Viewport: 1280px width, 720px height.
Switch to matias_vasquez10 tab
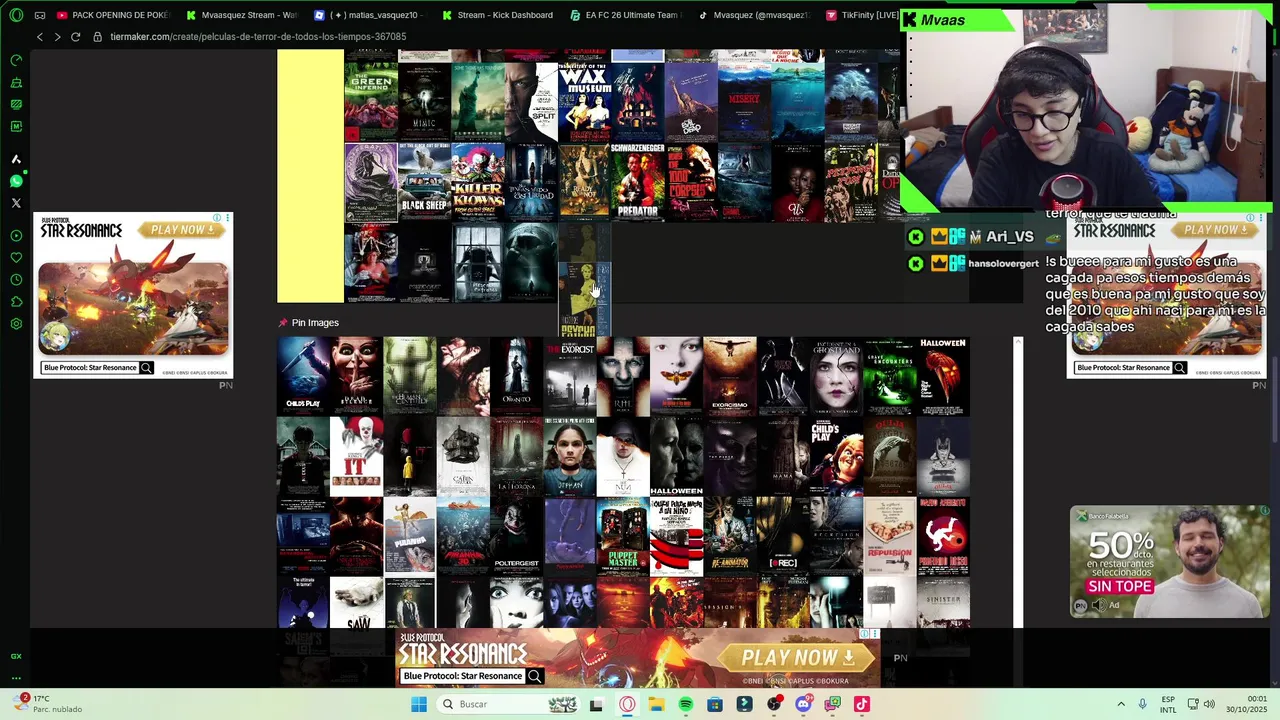(x=369, y=15)
